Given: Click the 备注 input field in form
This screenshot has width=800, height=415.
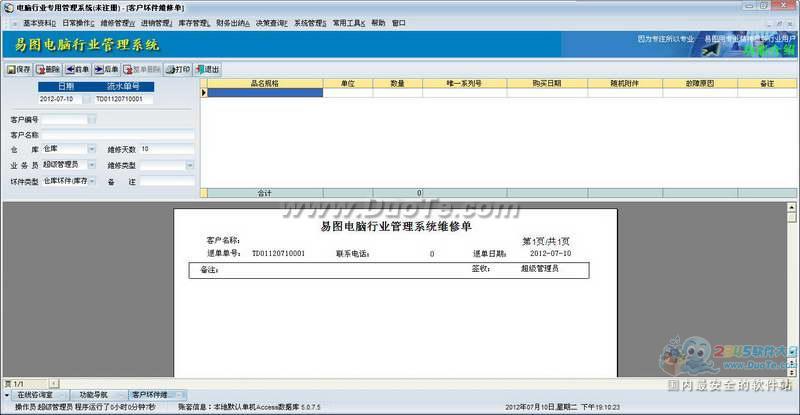Looking at the screenshot, I should point(167,182).
